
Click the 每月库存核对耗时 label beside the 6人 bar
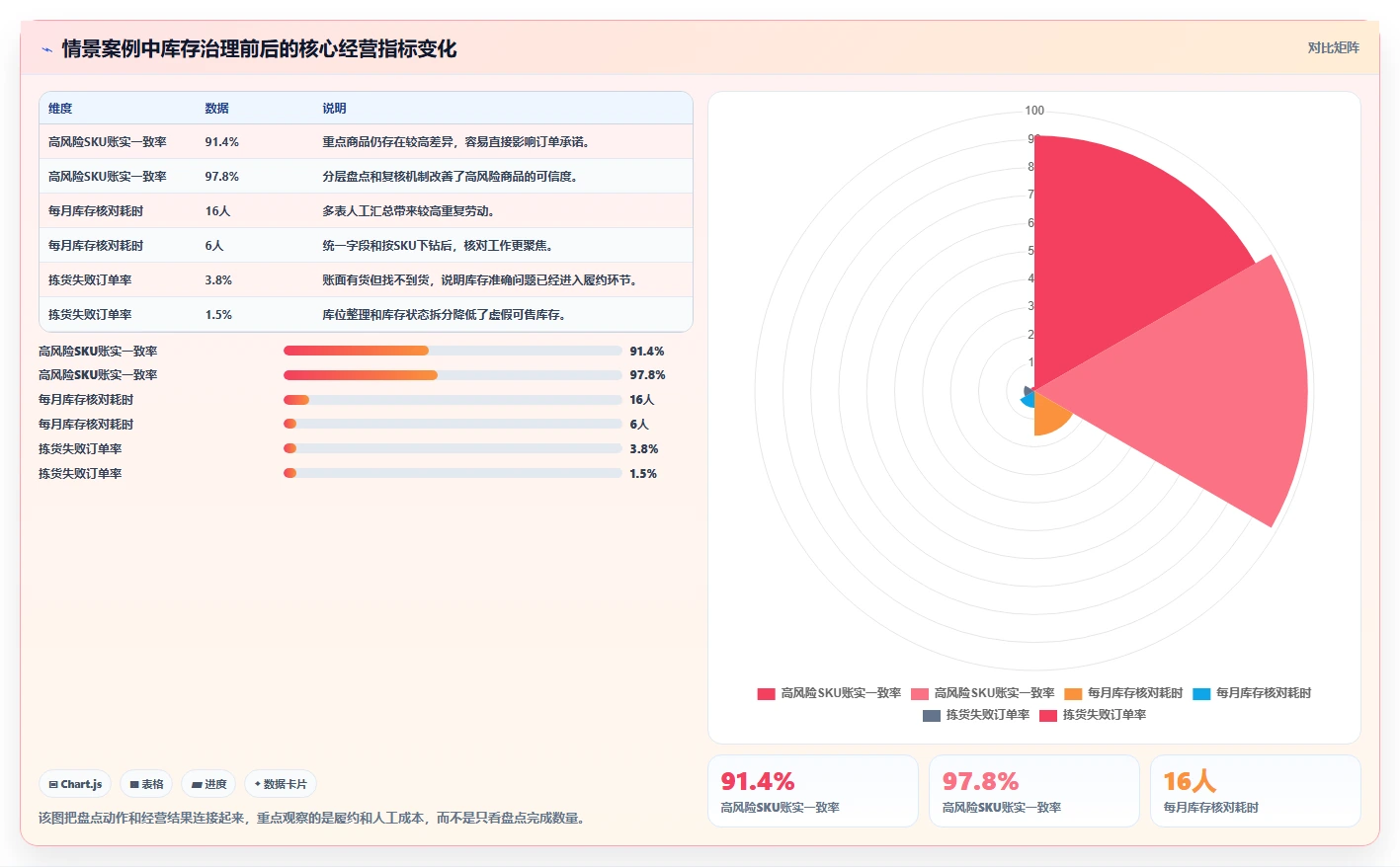pyautogui.click(x=86, y=425)
